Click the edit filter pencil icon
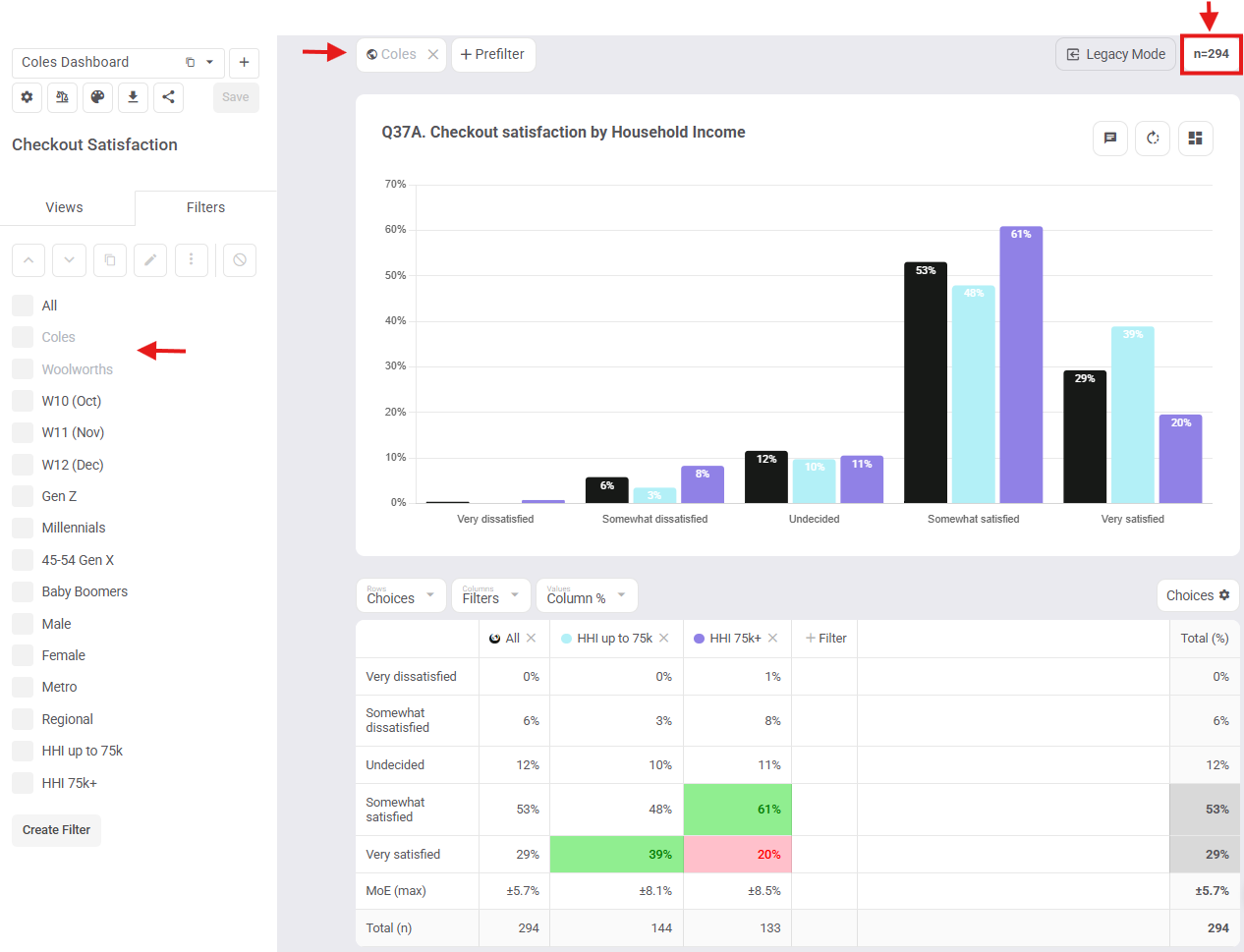Screen dimensions: 1244x952 point(150,260)
